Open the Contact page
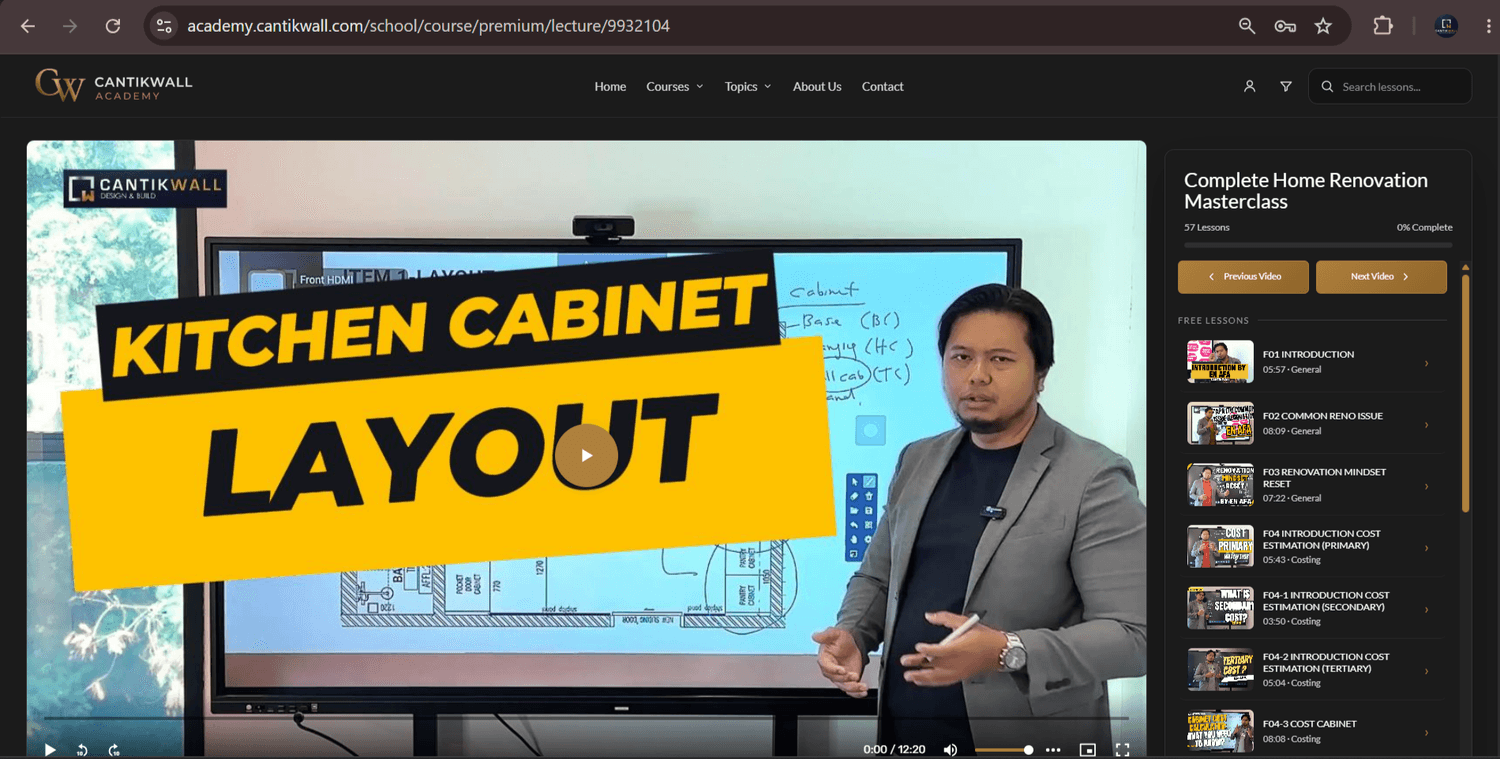 [882, 87]
